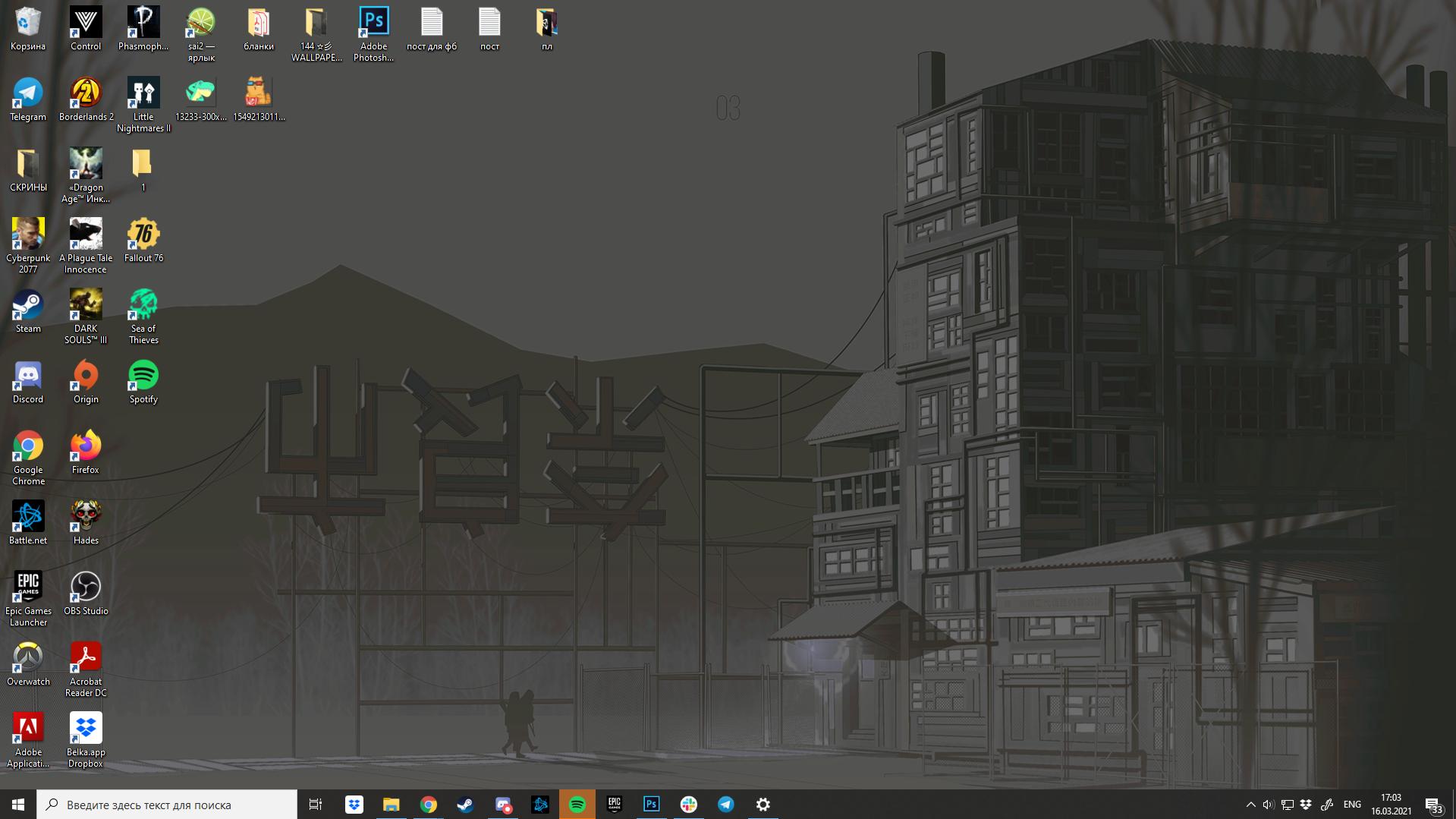Open Battle.net from the taskbar
Image resolution: width=1456 pixels, height=819 pixels.
tap(540, 805)
